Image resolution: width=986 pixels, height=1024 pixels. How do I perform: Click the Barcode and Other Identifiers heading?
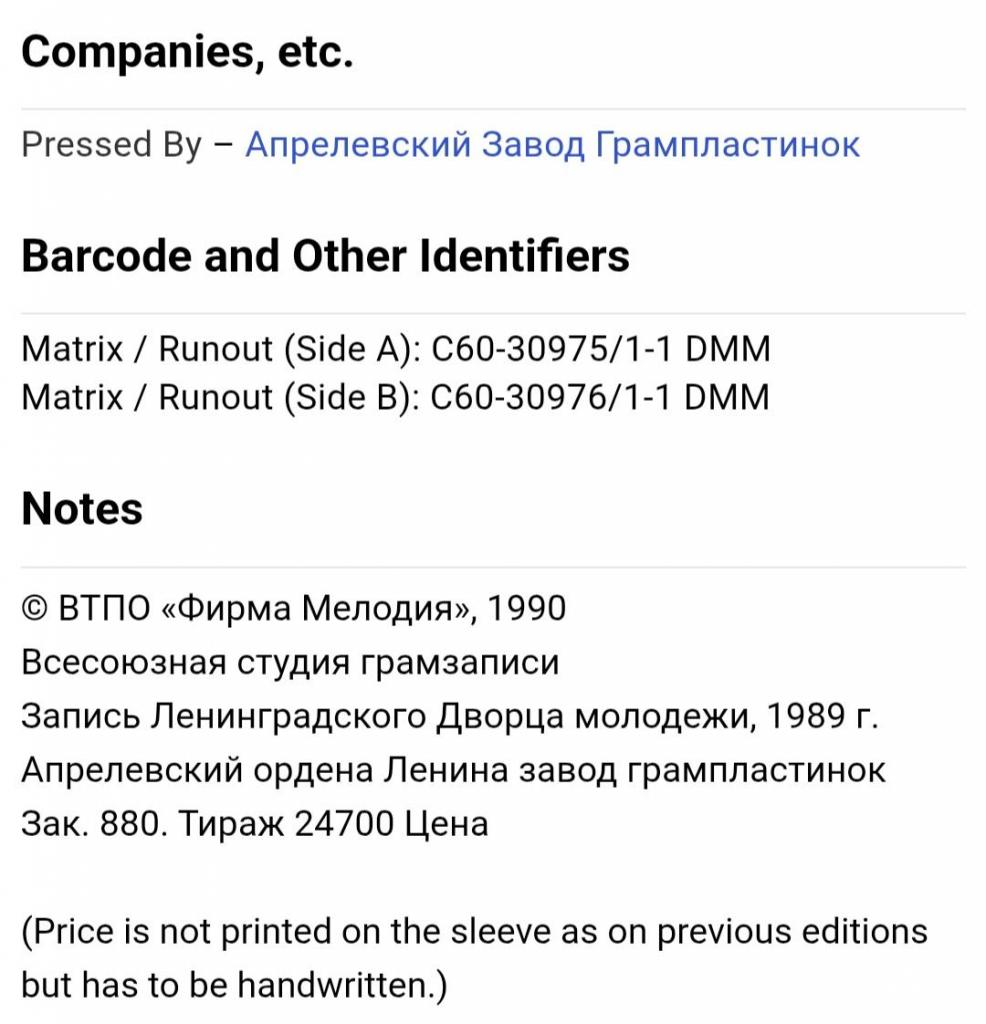click(x=325, y=255)
